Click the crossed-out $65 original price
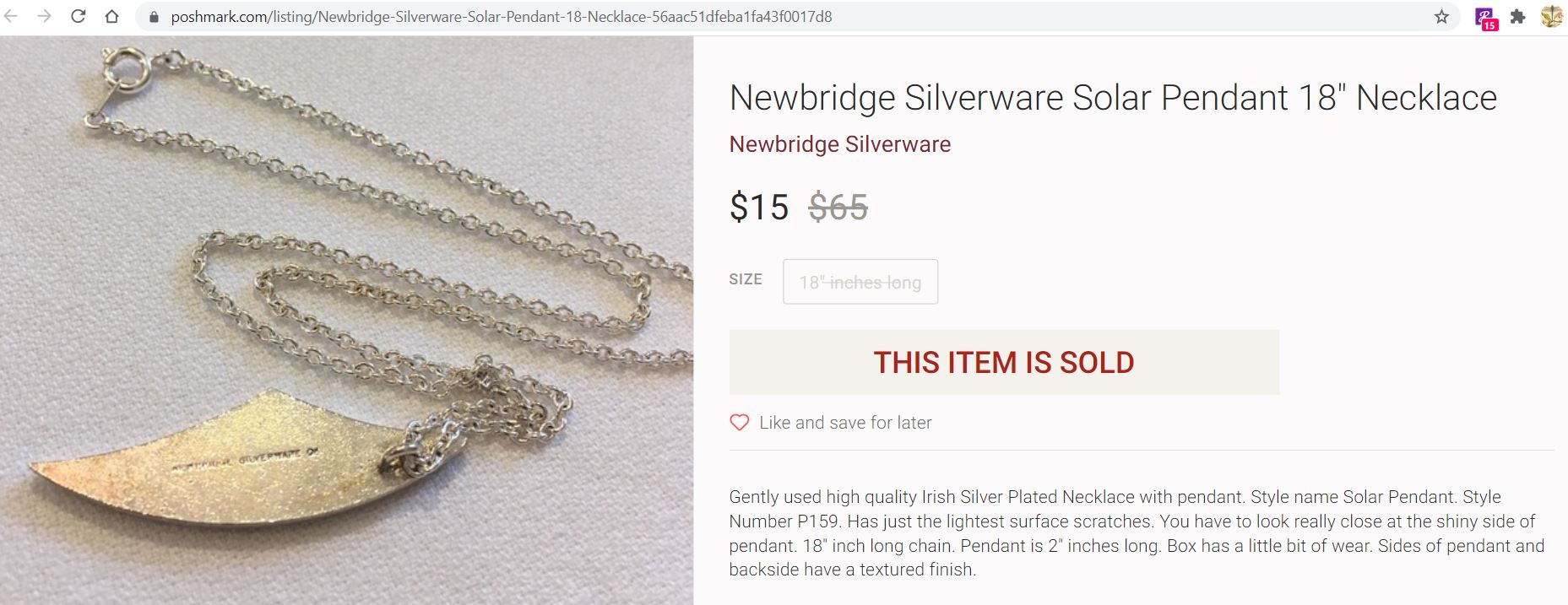Screen dimensions: 1568x605 [x=838, y=207]
